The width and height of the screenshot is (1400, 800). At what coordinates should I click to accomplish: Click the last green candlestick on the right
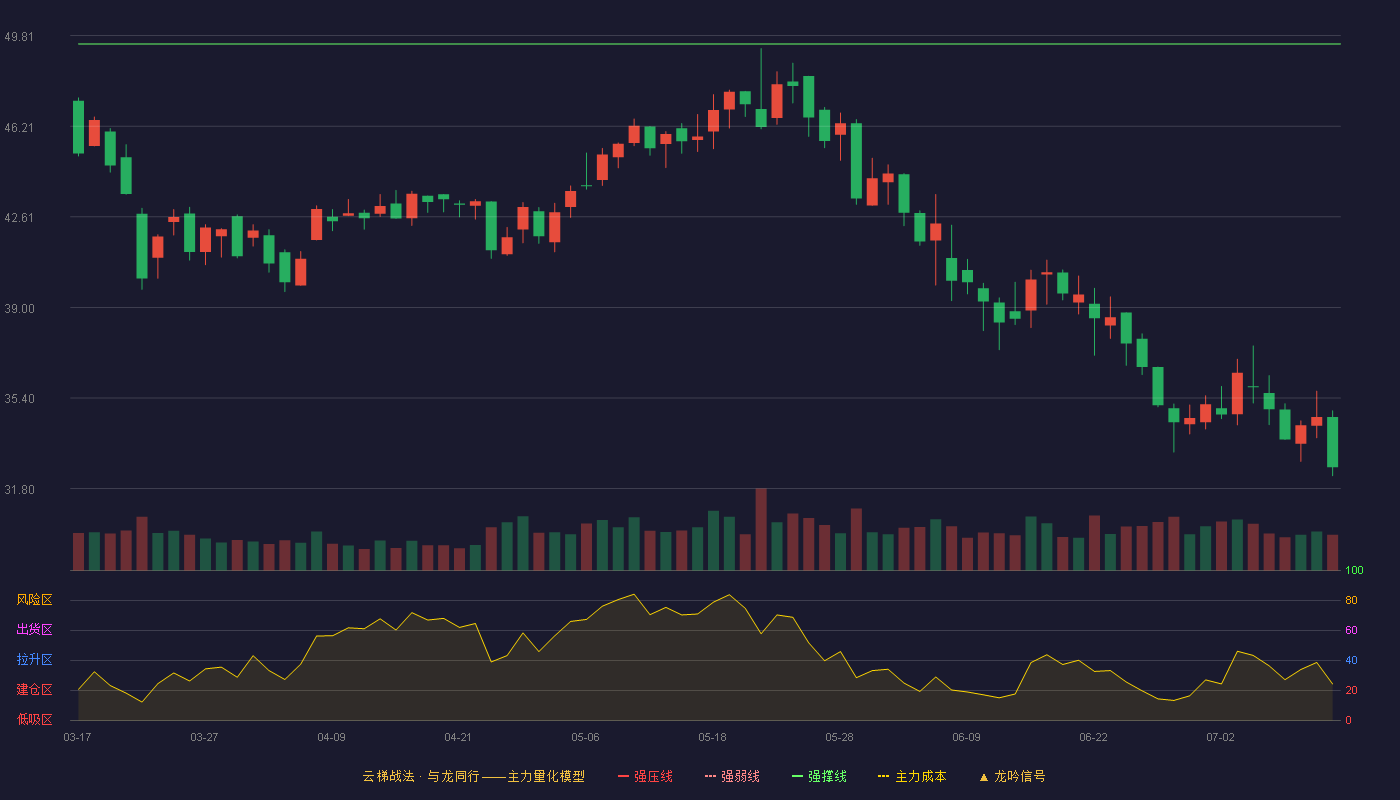1332,442
